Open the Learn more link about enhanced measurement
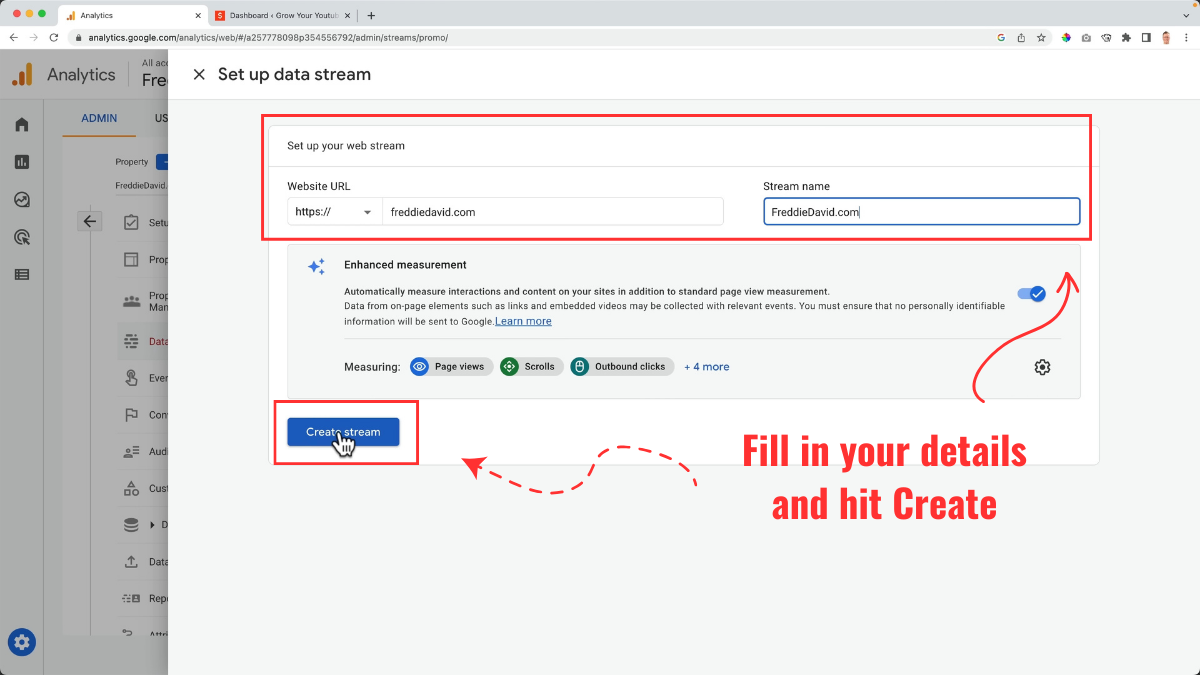This screenshot has height=675, width=1200. point(523,320)
